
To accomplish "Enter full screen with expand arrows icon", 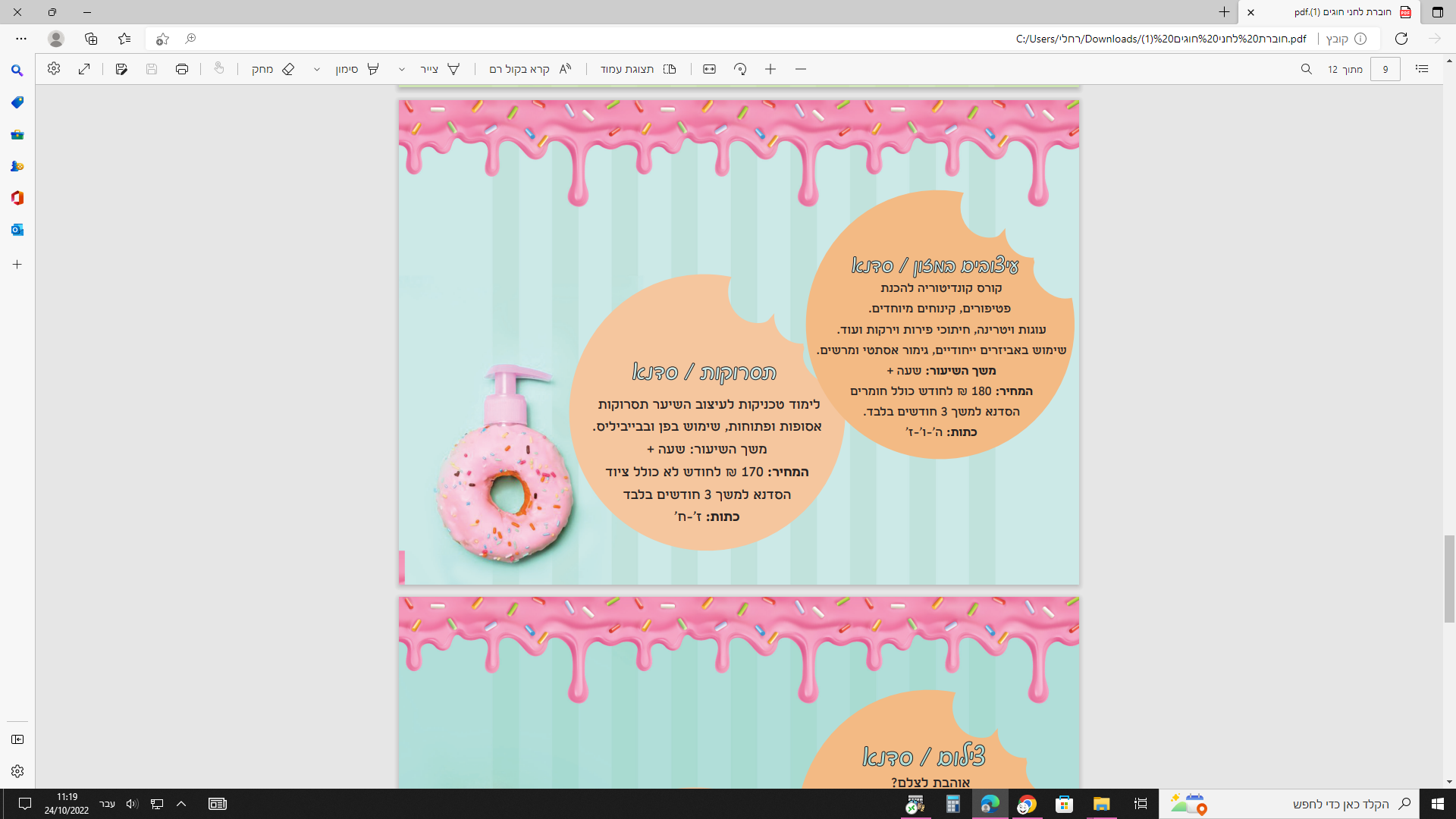I will [x=84, y=69].
